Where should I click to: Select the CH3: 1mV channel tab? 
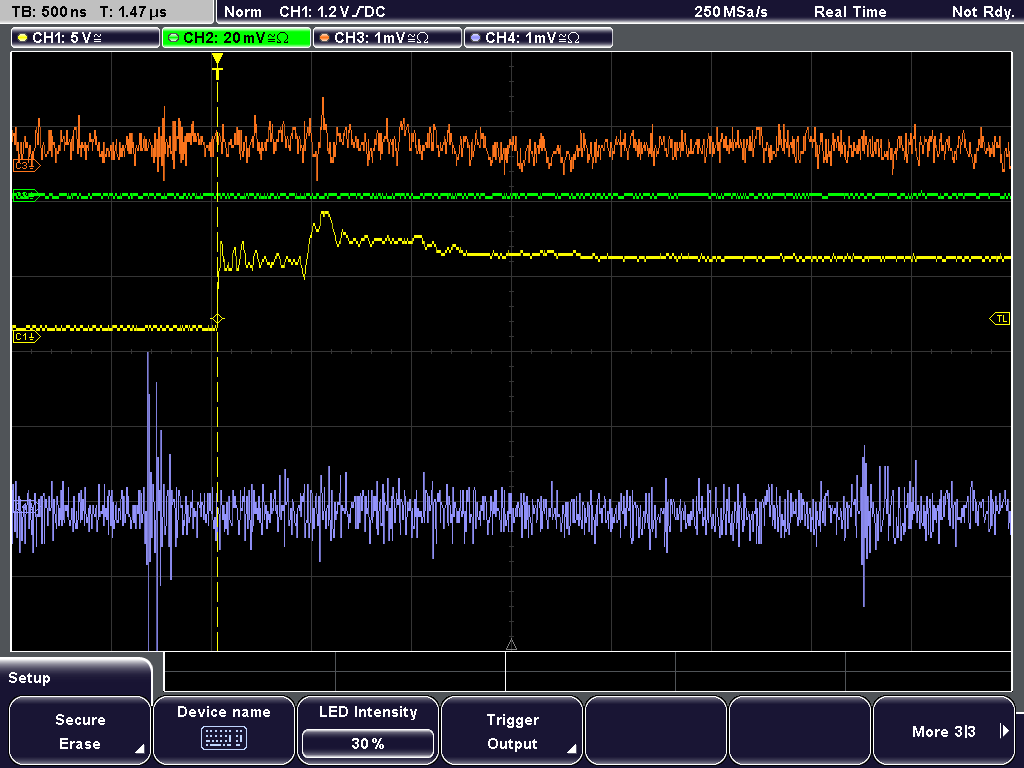[x=387, y=38]
